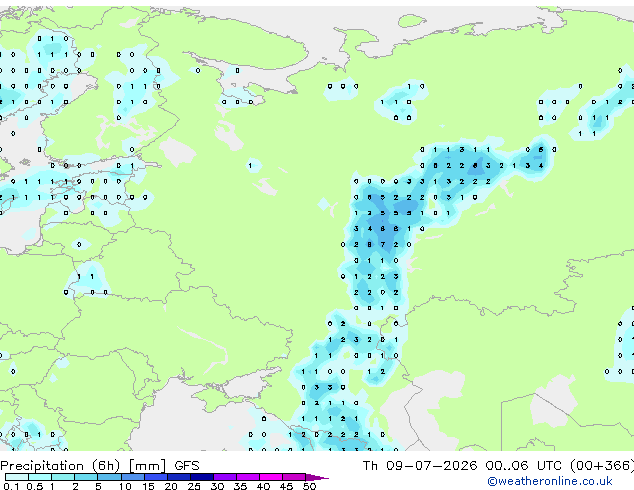Click the 'GFS' model label
634x490 pixels.
pyautogui.click(x=187, y=466)
